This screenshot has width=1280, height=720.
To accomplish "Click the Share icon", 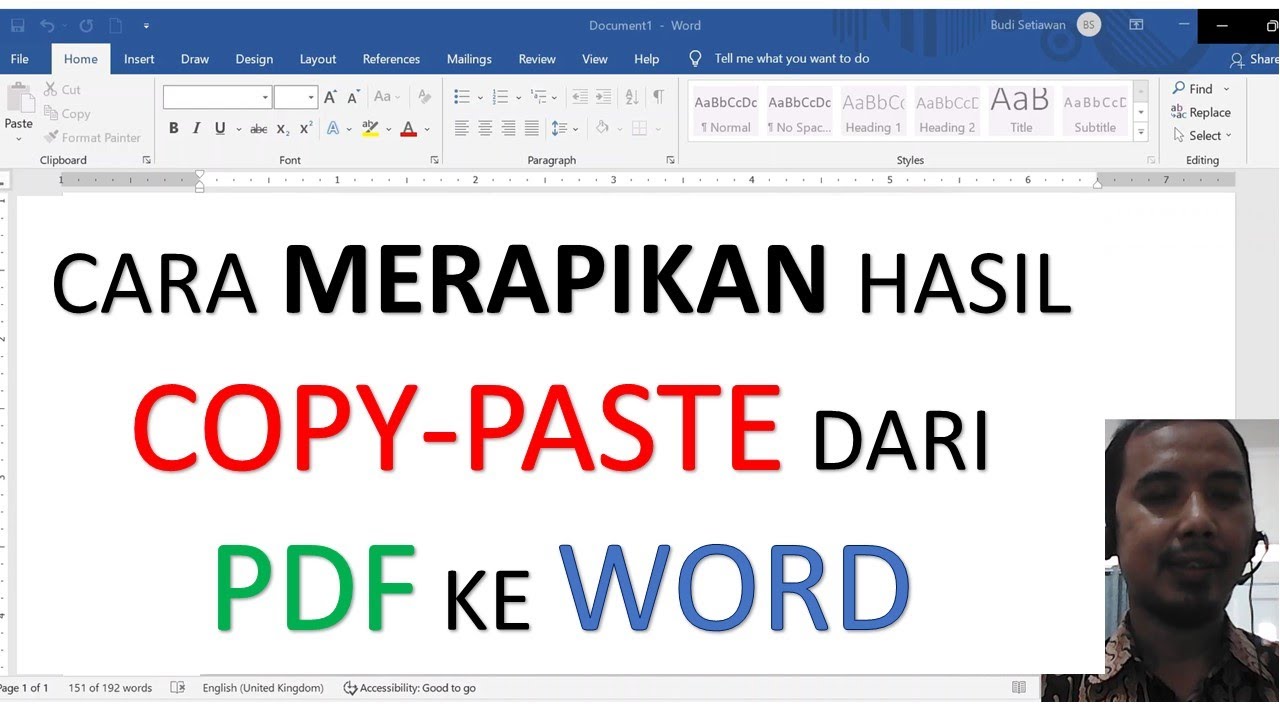I will coord(1254,59).
